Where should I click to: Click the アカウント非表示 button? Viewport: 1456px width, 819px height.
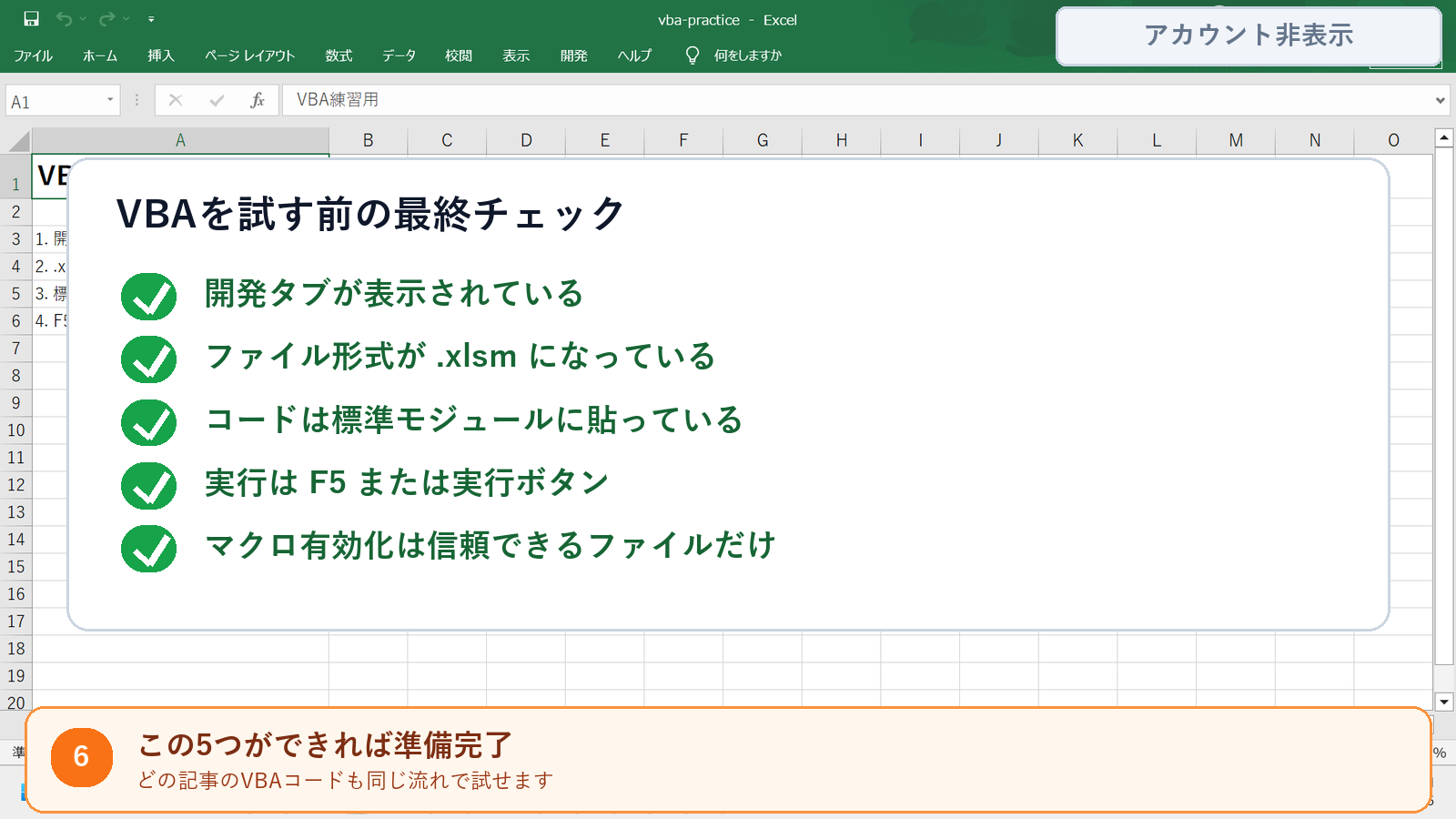click(1249, 35)
